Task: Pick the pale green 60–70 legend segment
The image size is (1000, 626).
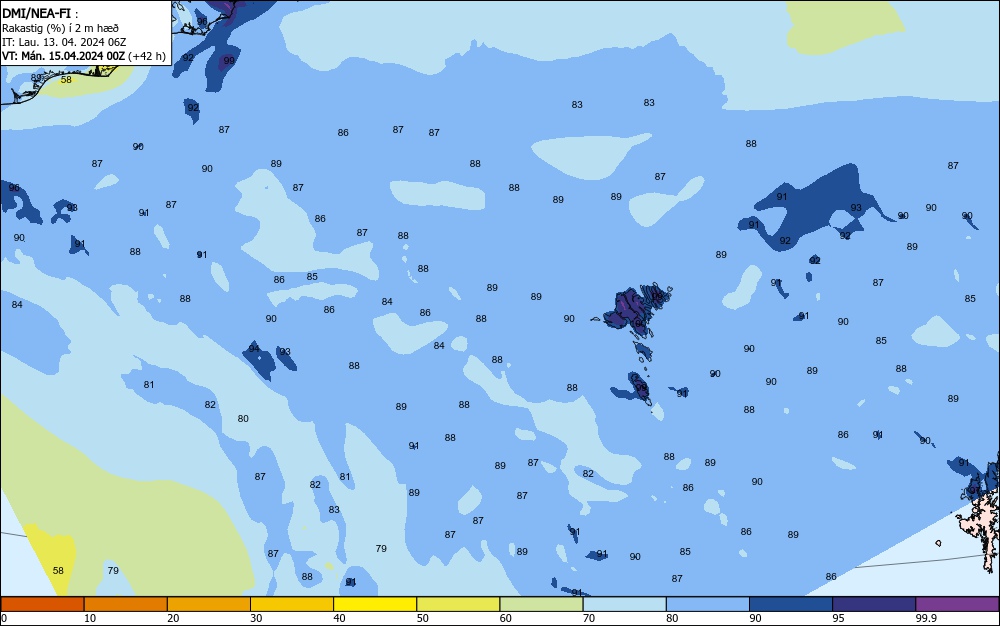Action: point(541,604)
